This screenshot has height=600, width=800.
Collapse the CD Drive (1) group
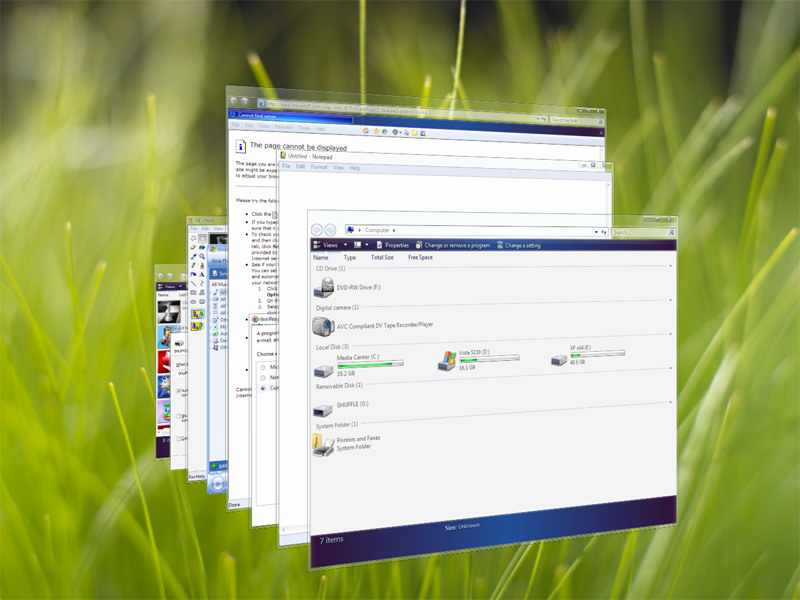[670, 266]
